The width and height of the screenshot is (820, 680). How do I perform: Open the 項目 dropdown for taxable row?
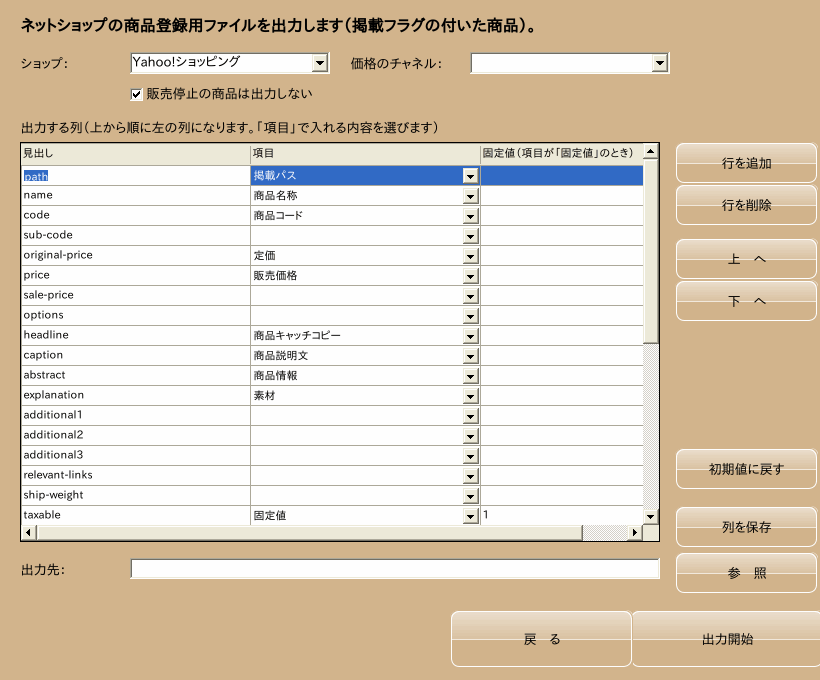(x=471, y=516)
